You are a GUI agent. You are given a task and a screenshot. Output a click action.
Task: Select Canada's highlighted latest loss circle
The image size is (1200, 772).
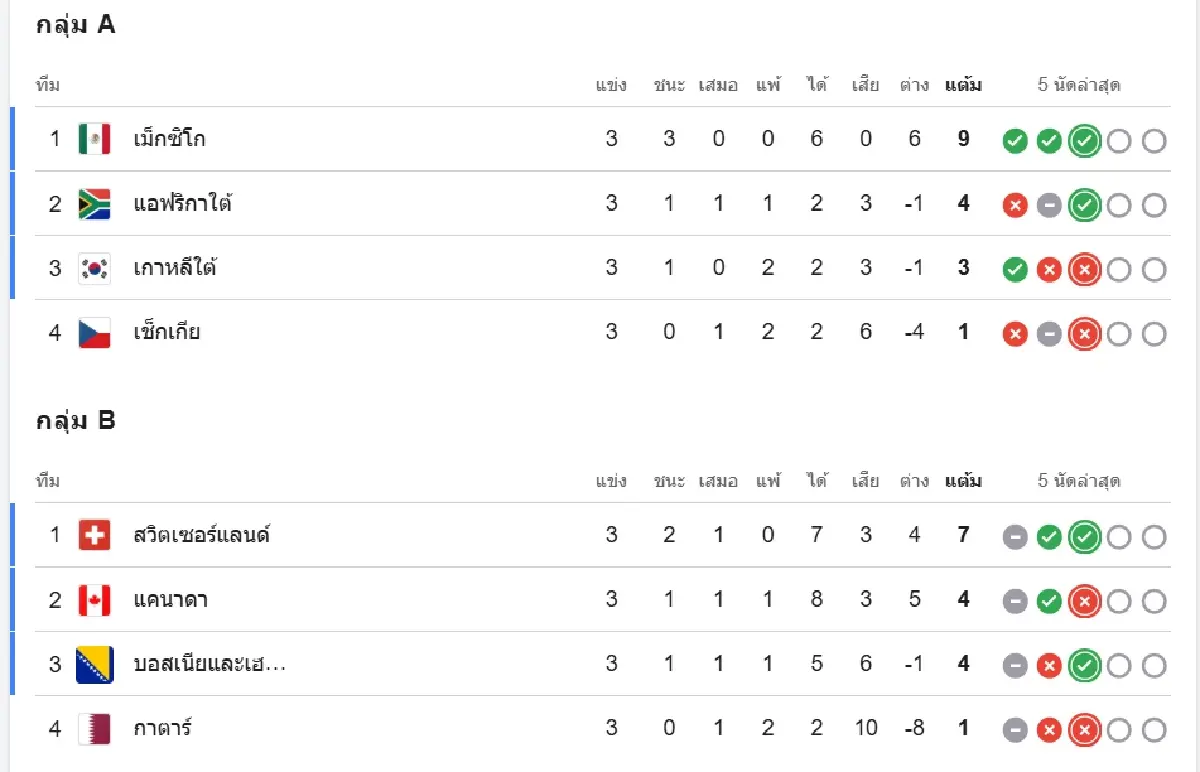point(1084,601)
